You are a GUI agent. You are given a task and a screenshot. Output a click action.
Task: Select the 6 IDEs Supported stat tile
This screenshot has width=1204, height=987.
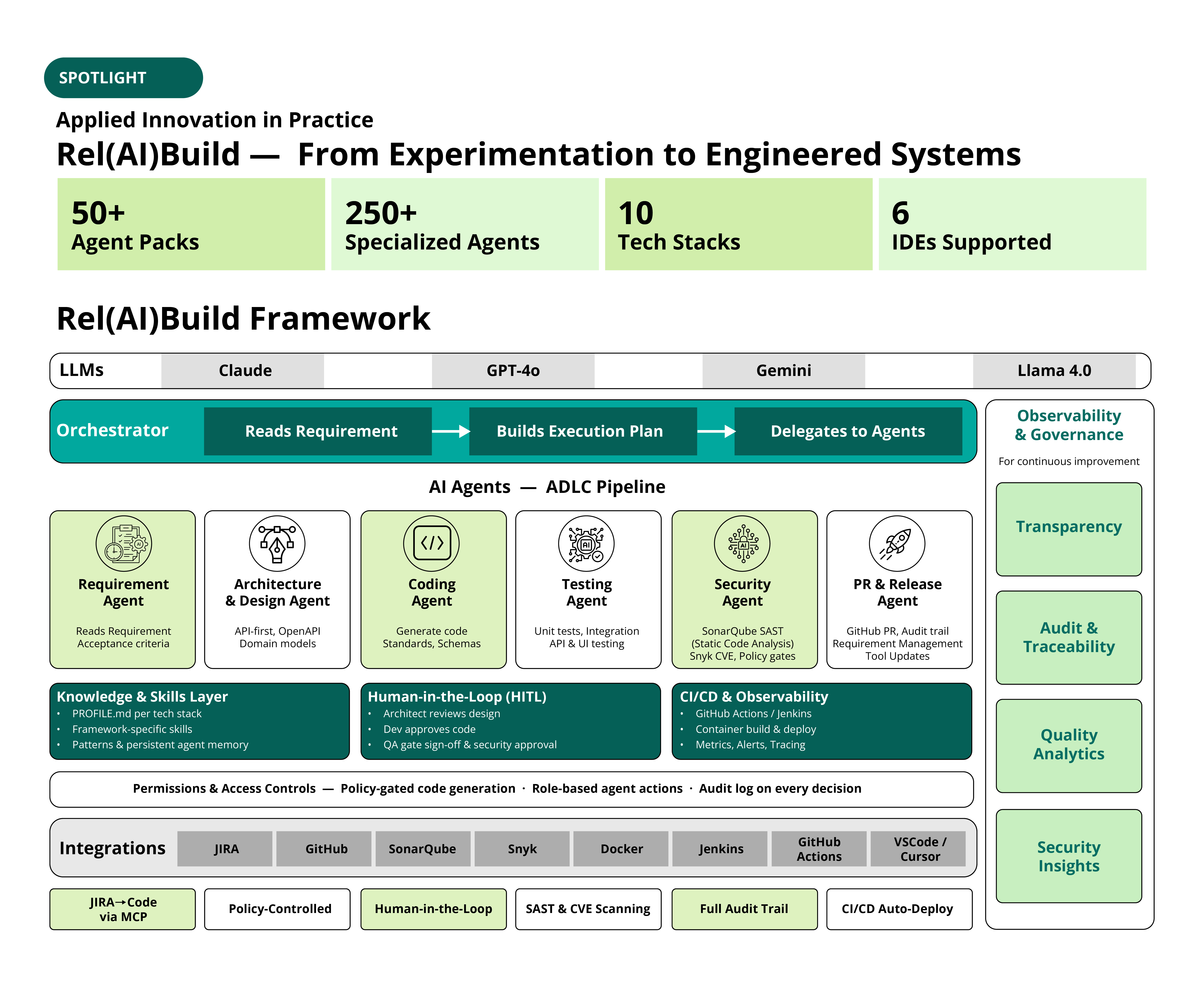[1012, 224]
